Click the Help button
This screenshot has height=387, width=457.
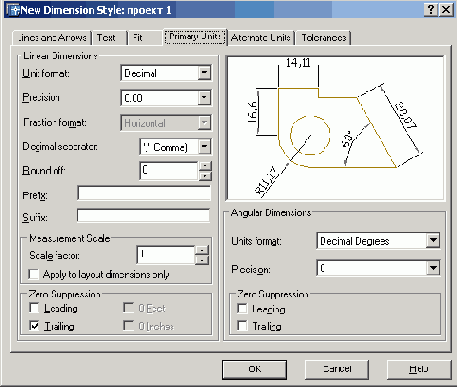[419, 369]
